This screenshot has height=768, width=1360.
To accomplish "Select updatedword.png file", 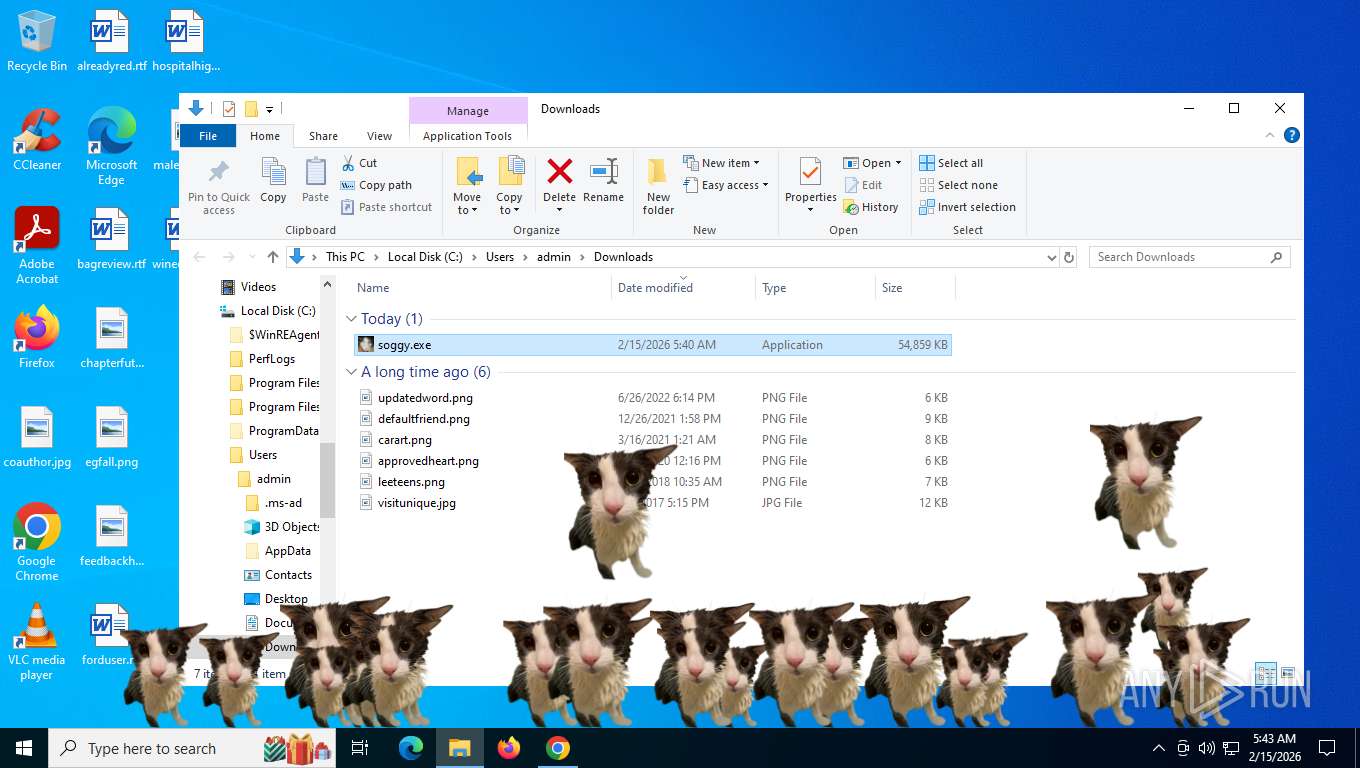I will click(653, 398).
